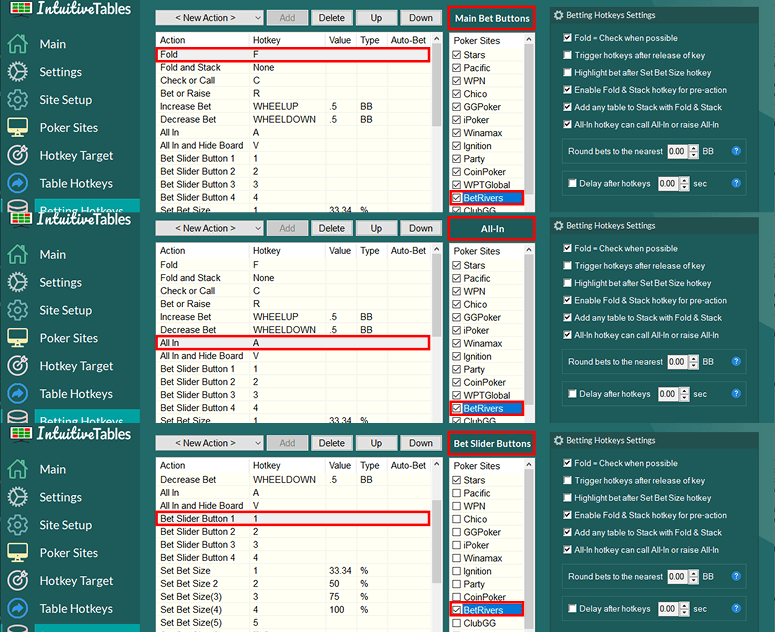
Task: Click Delay after hotkeys help icon, Main Bet Buttons panel
Action: tap(736, 183)
